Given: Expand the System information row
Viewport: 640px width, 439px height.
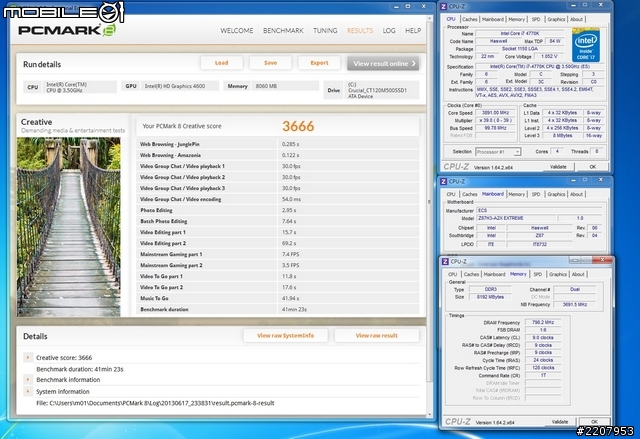Looking at the screenshot, I should (28, 391).
